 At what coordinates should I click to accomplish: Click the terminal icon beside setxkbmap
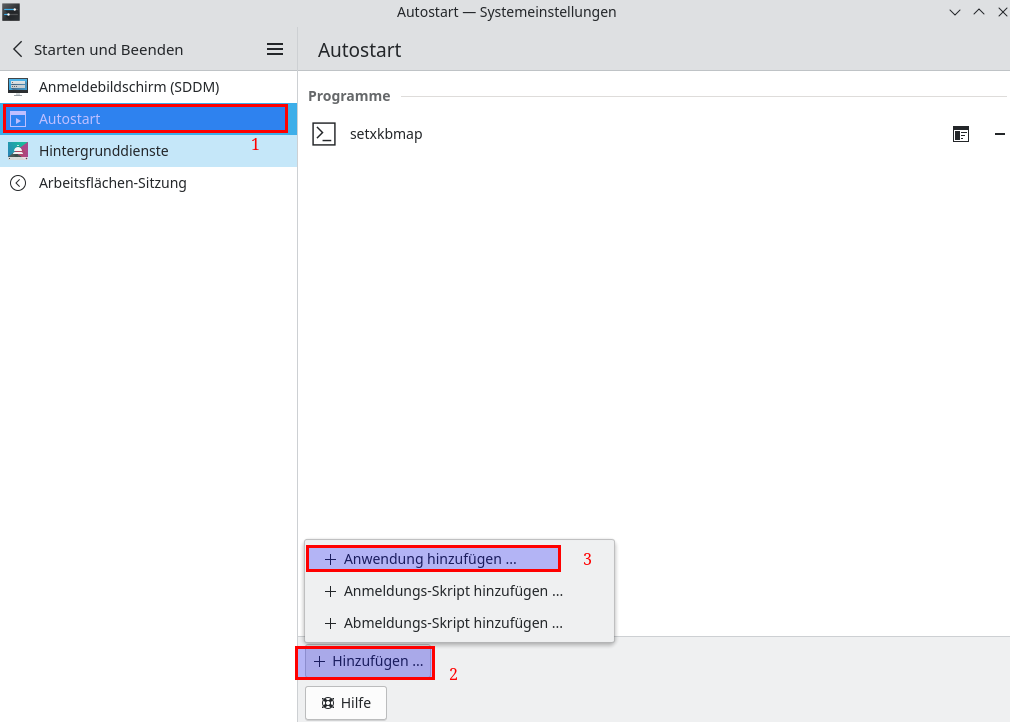pyautogui.click(x=324, y=134)
